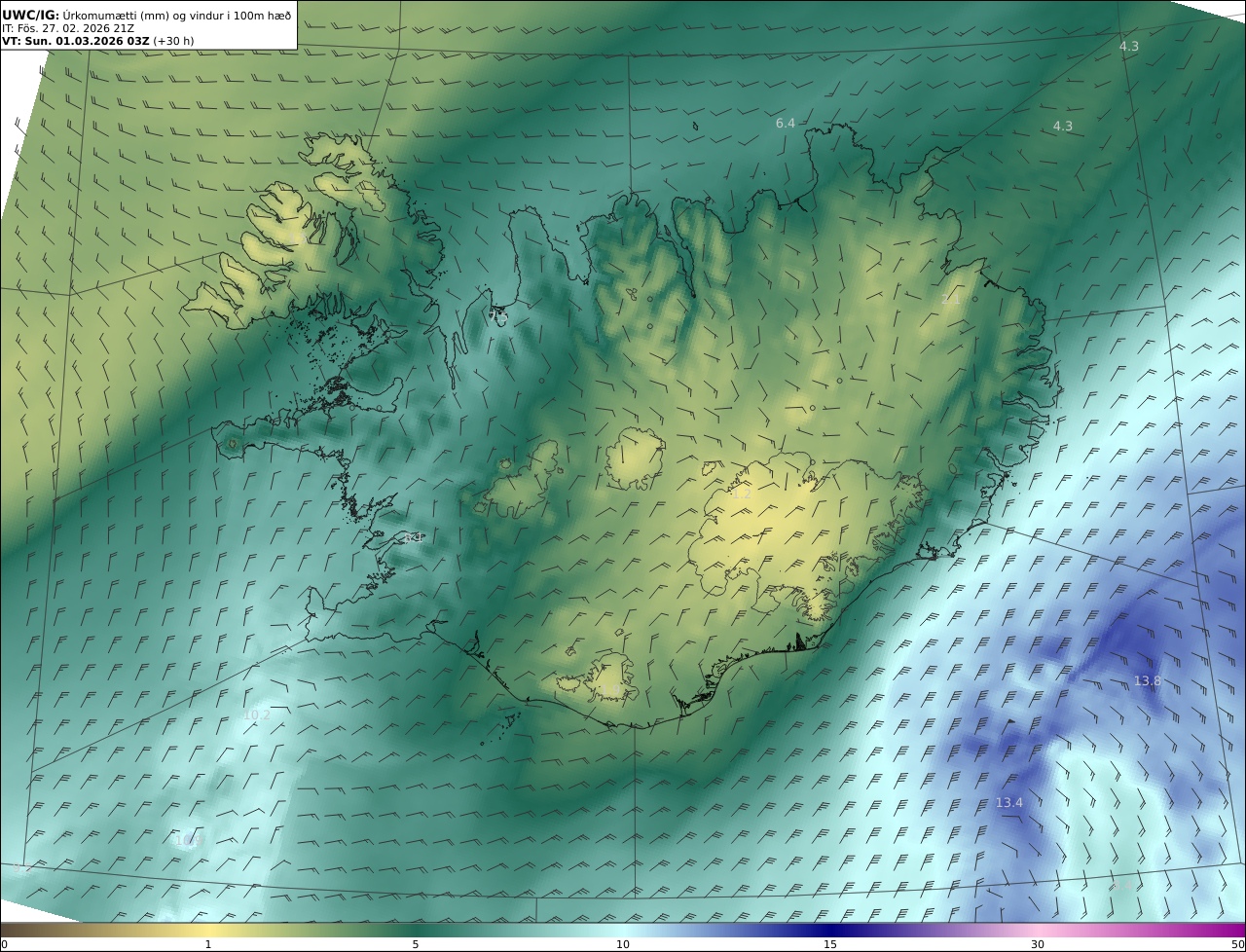The image size is (1246, 952).
Task: Click the 10.2 value southwest of Iceland
Action: pos(257,714)
